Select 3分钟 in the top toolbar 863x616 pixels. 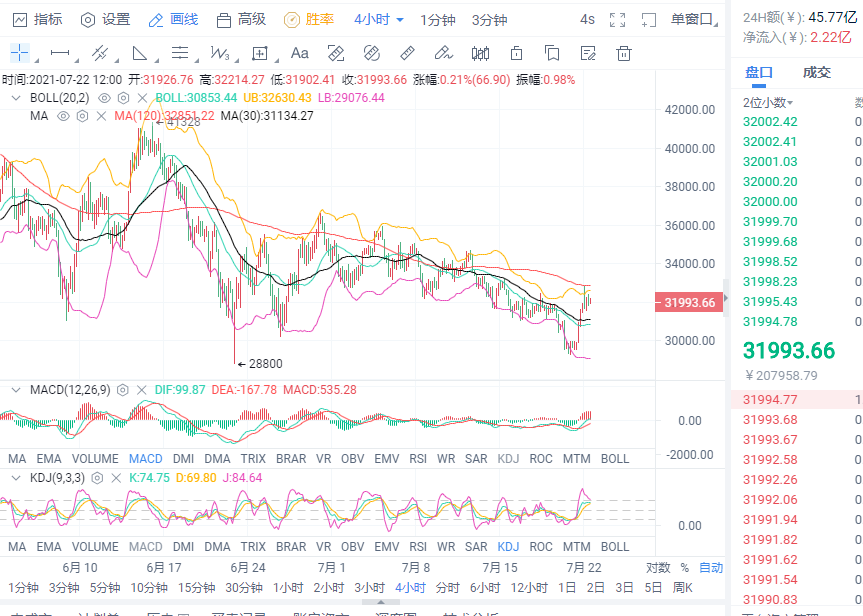(489, 20)
